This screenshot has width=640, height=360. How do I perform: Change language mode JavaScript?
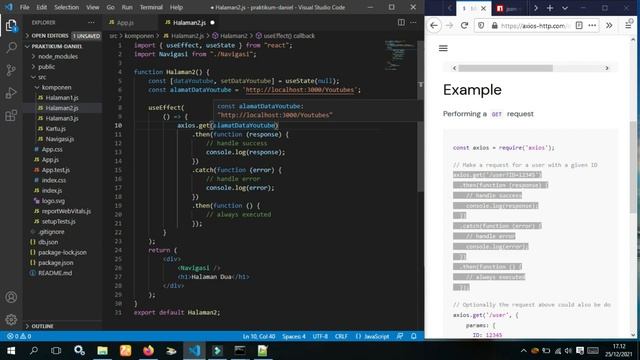372,336
